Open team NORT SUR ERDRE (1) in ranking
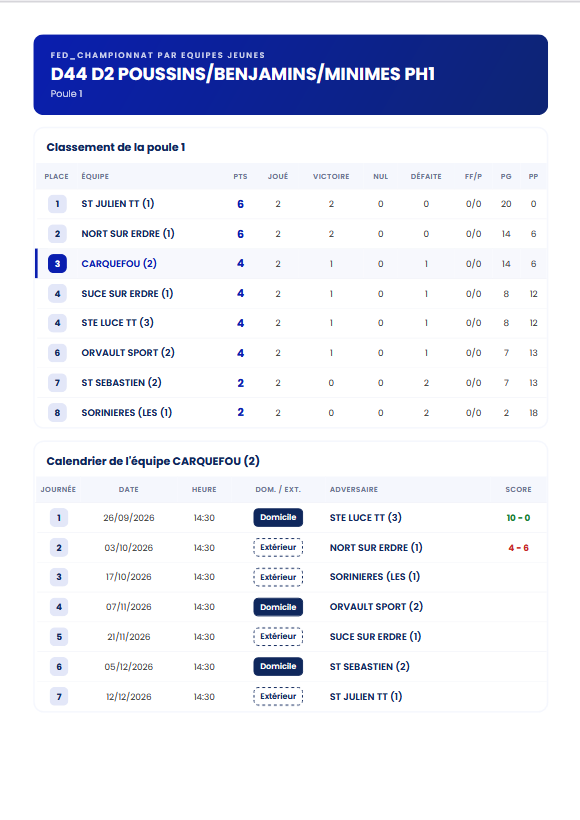 [128, 233]
